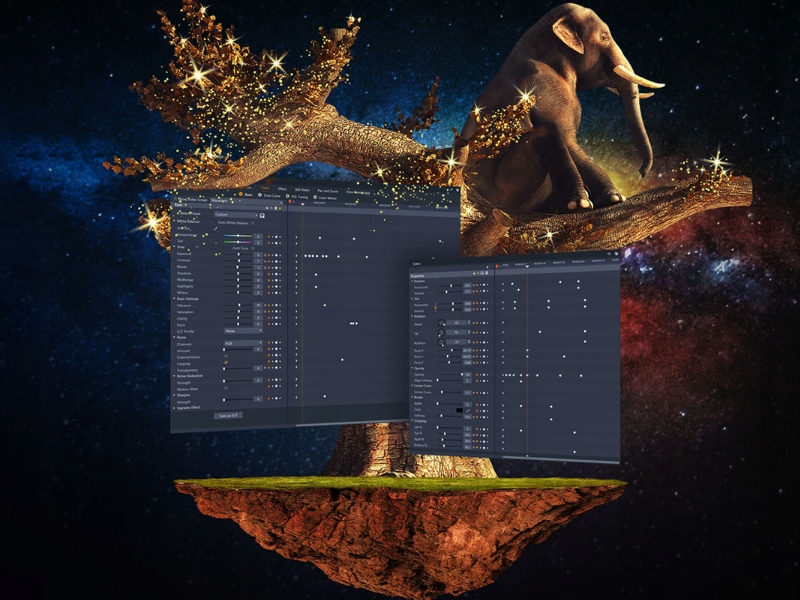Viewport: 800px width, 600px height.
Task: Switch to the Effect tab
Action: pos(282,189)
